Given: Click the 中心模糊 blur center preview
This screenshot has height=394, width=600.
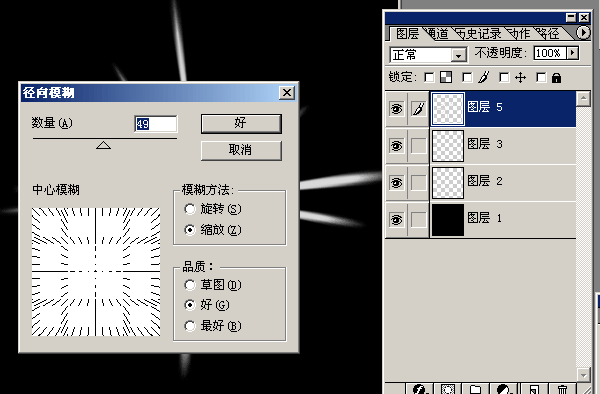Looking at the screenshot, I should tap(96, 272).
